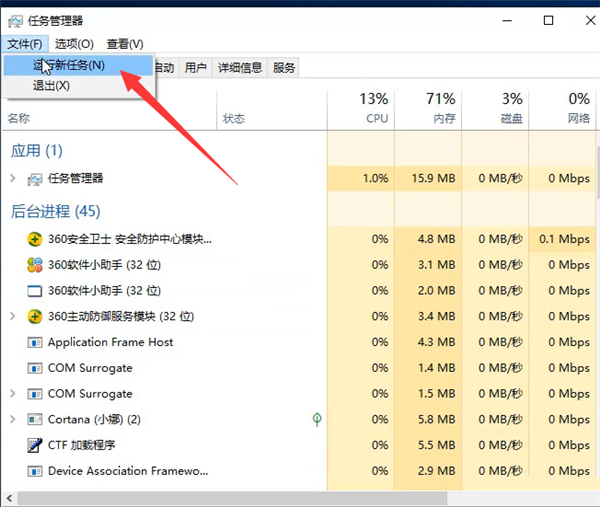Sort processes by the 内存 column

[441, 108]
